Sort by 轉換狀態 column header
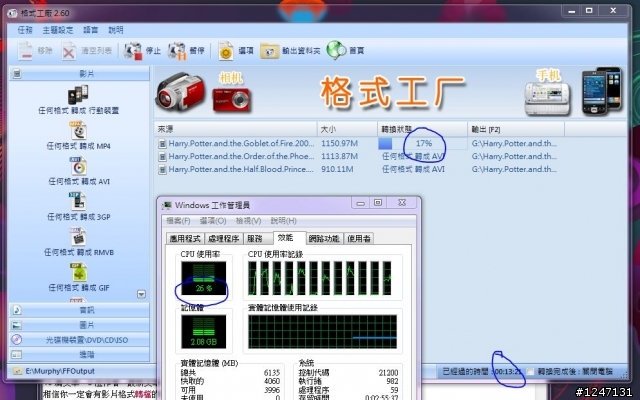Screen dimensions: 640x400 point(422,129)
